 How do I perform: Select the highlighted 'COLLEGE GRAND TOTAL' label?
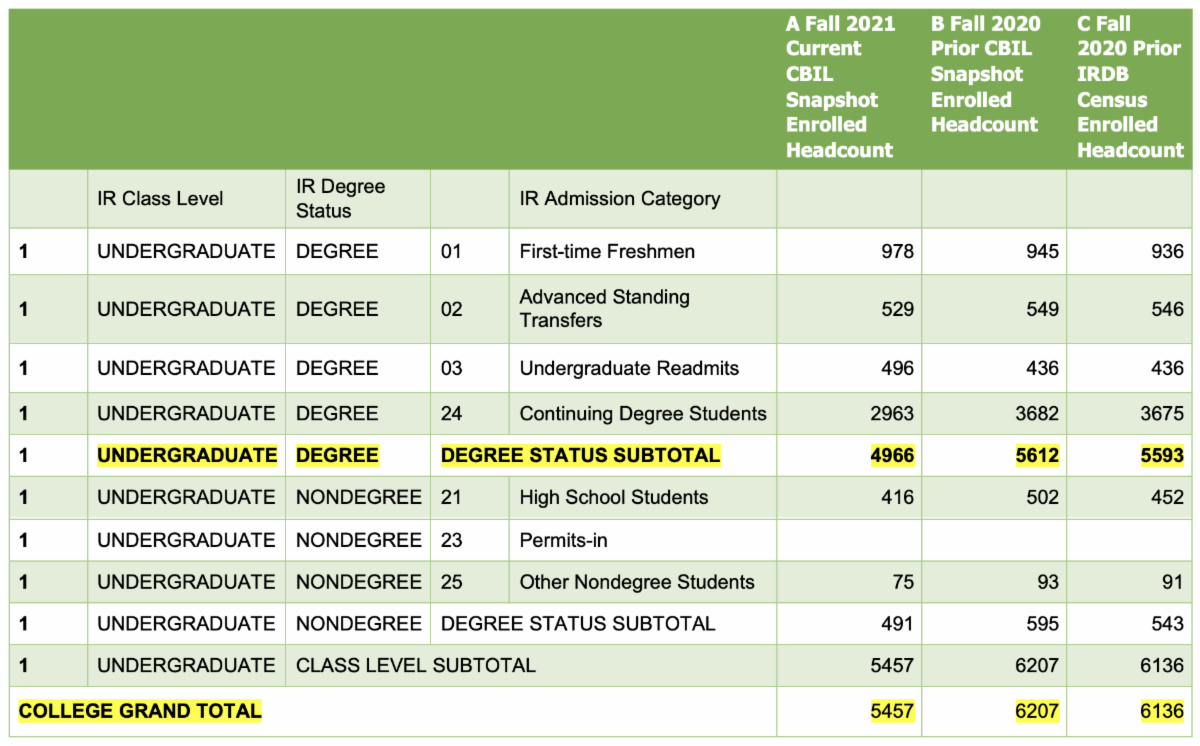(x=140, y=711)
